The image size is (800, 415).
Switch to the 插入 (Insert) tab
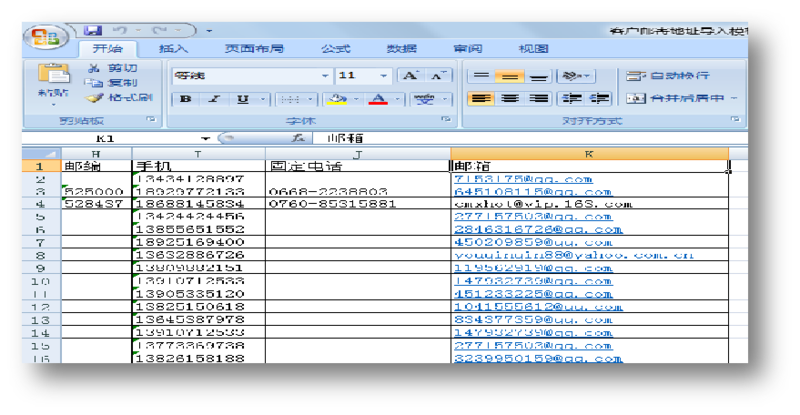click(173, 49)
